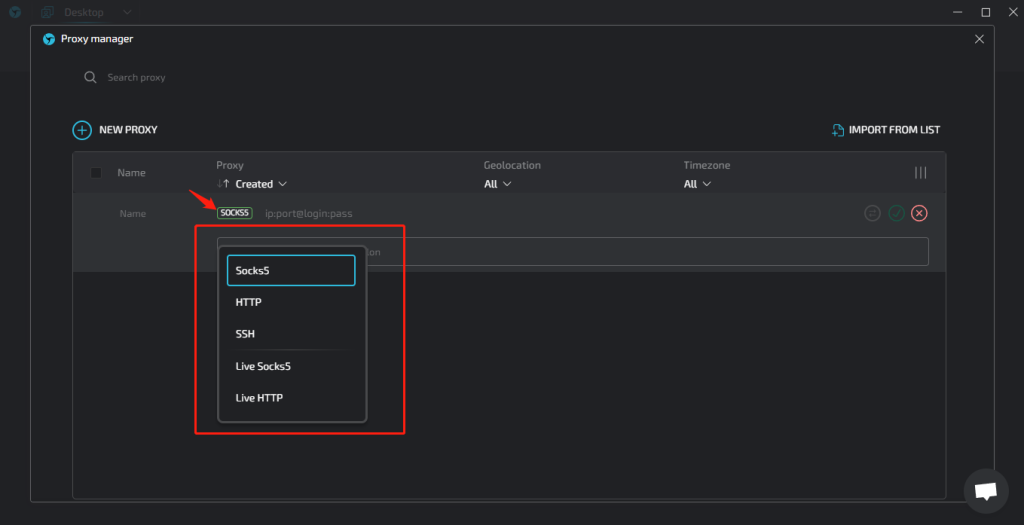Open the column settings icon

pyautogui.click(x=920, y=173)
